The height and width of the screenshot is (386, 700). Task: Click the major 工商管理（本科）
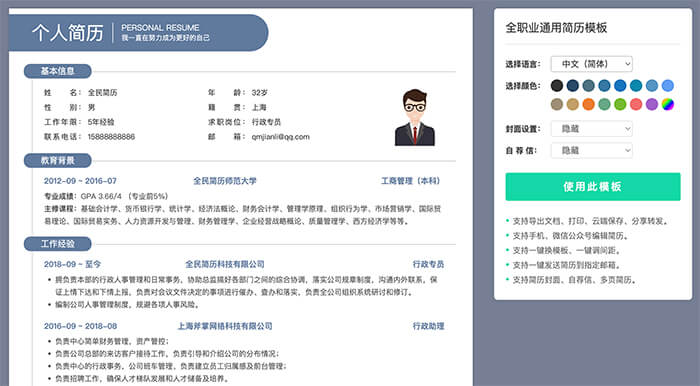tap(411, 181)
